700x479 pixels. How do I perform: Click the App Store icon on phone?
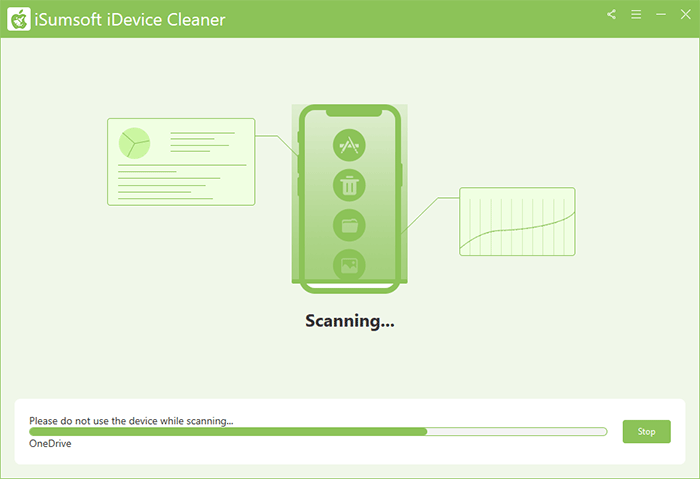349,145
